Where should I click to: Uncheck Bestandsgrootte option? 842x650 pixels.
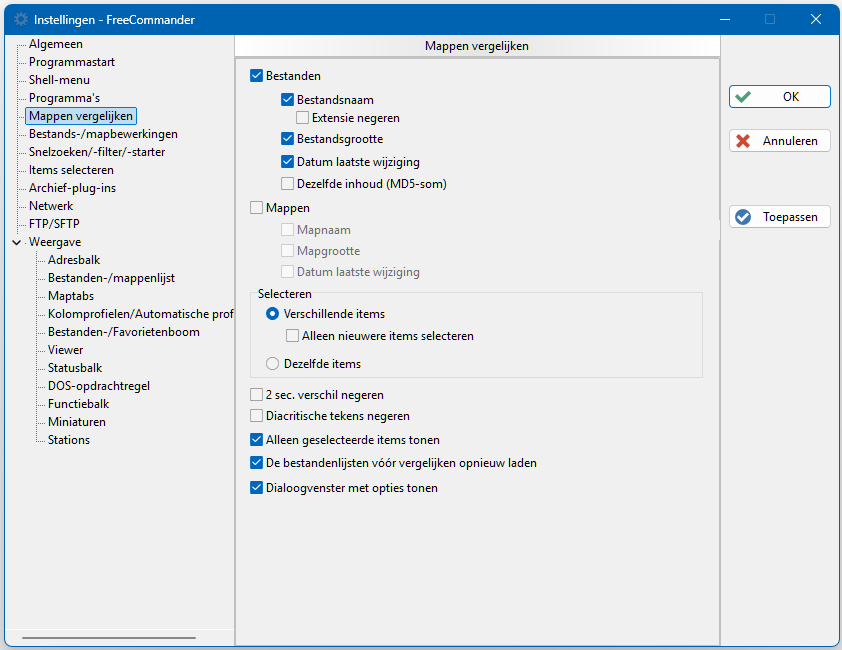click(287, 139)
